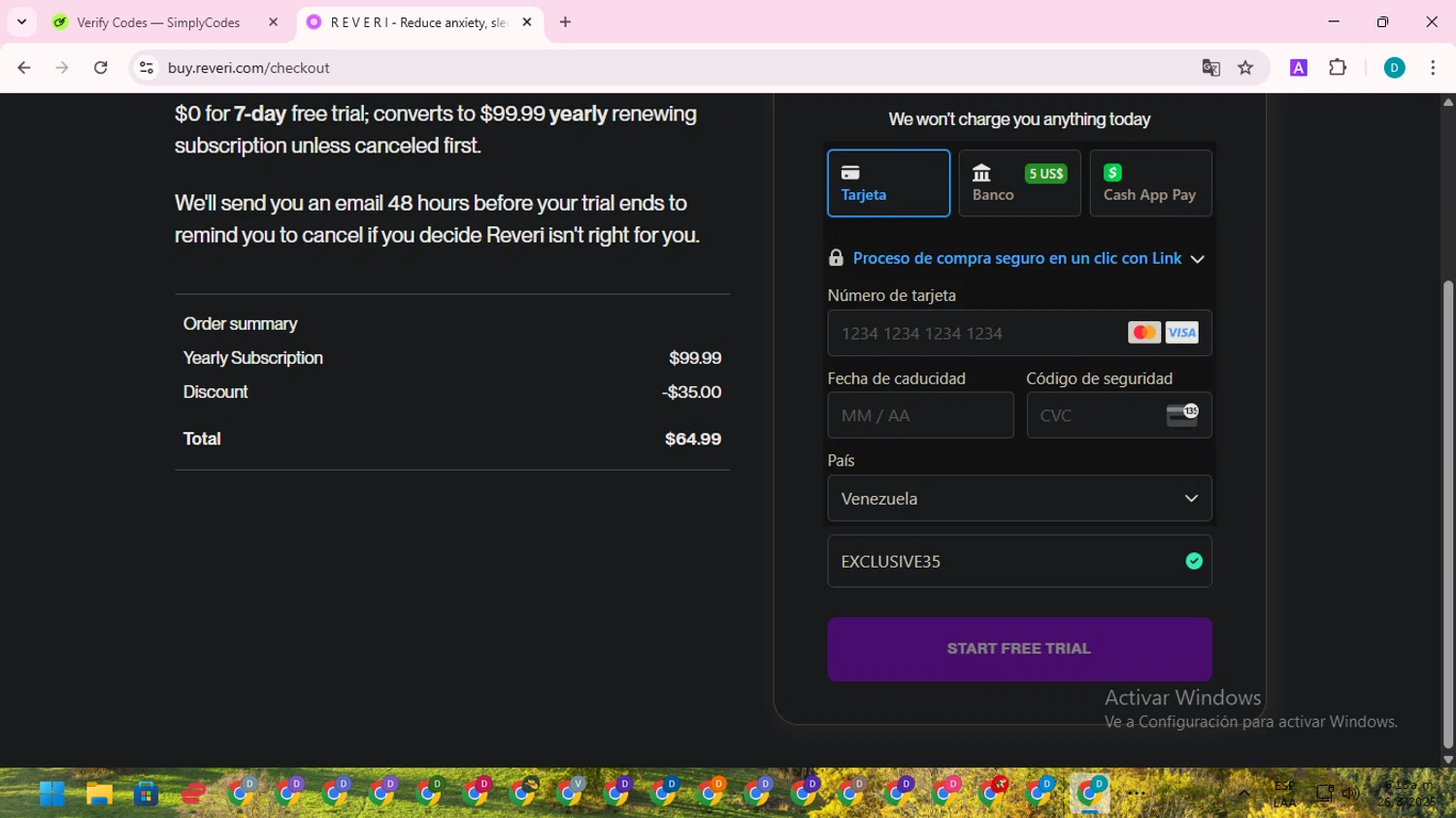Focus the CVC security code field
Viewport: 1456px width, 818px height.
(x=1118, y=415)
